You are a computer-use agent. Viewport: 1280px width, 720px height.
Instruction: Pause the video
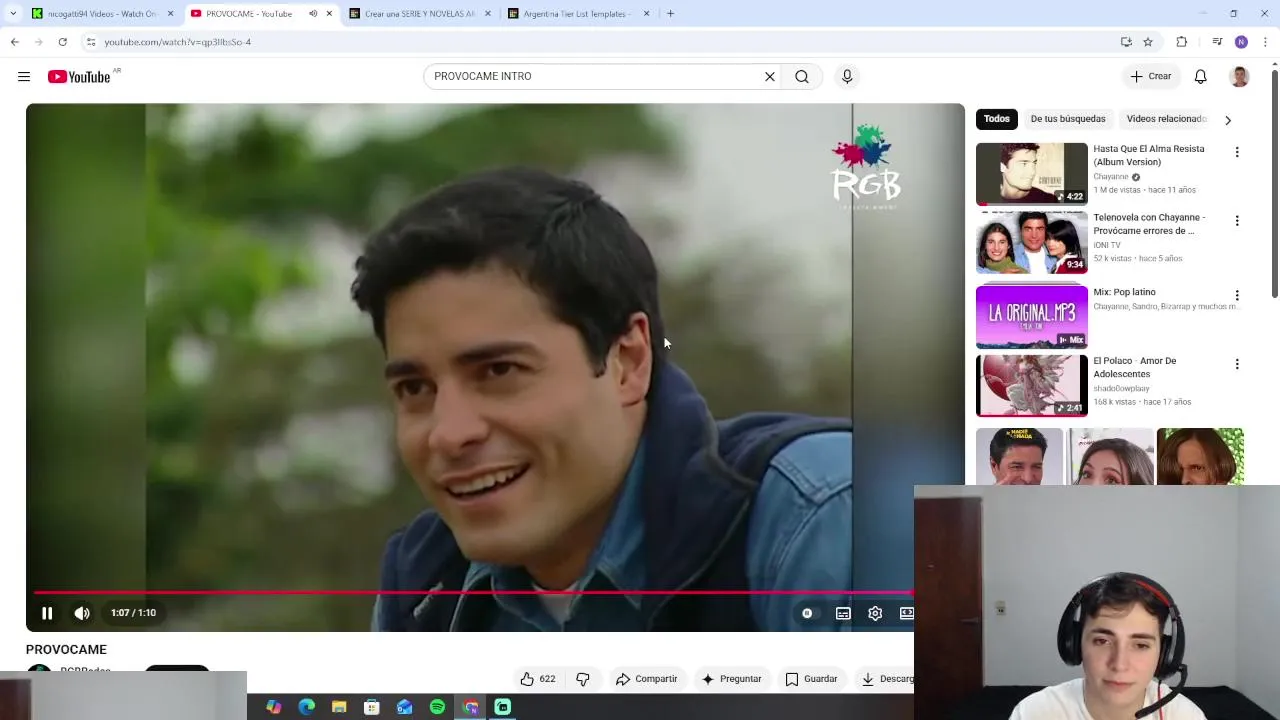point(47,613)
